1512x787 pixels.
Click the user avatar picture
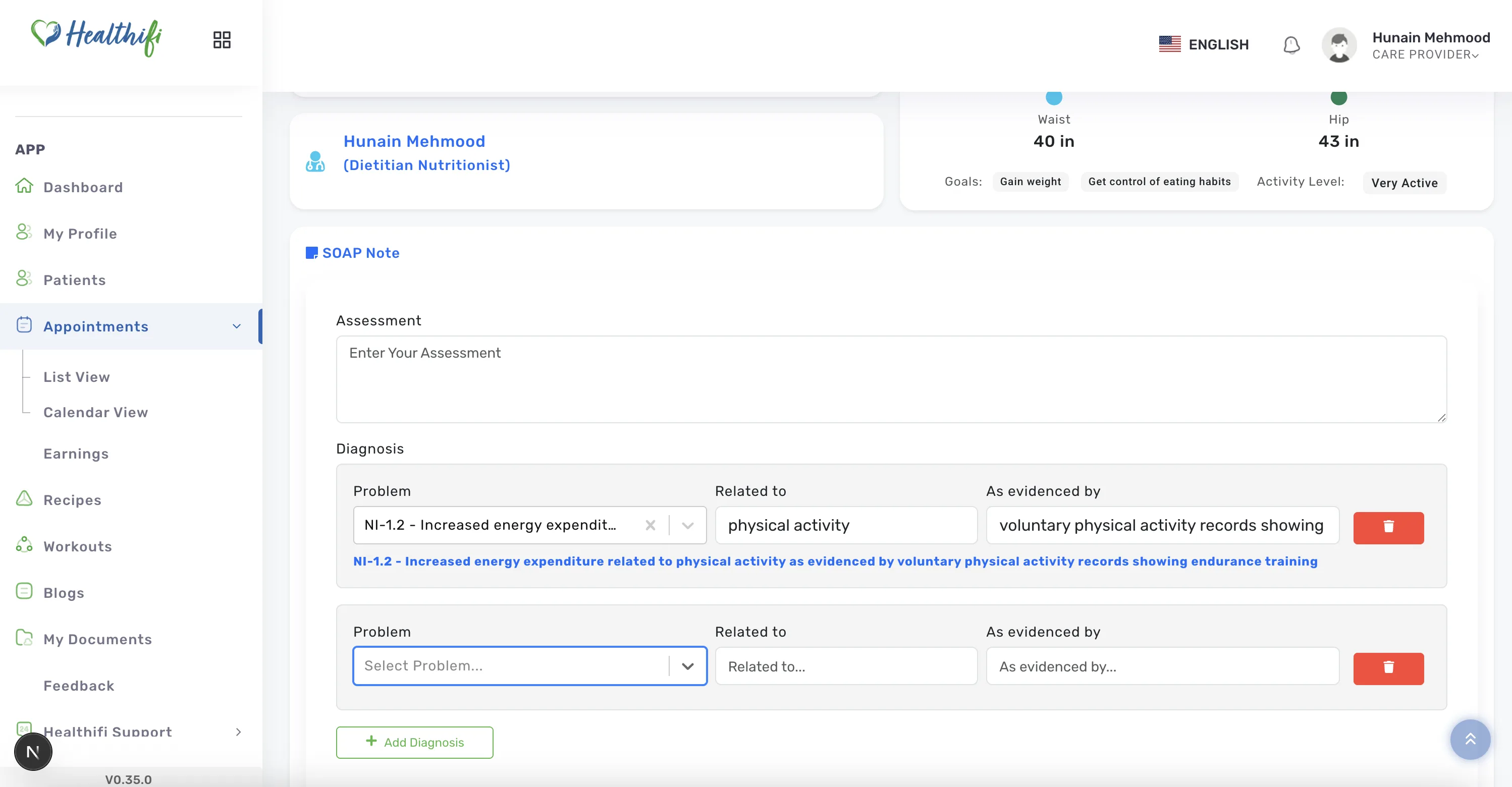1339,44
